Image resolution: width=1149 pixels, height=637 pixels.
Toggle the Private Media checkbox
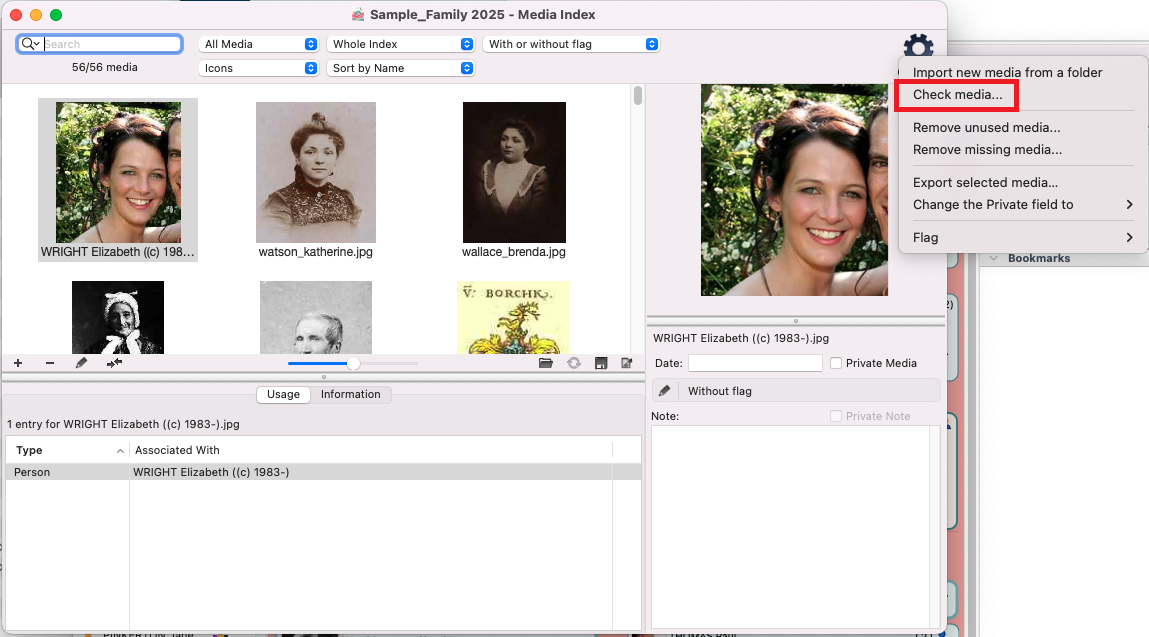[836, 363]
